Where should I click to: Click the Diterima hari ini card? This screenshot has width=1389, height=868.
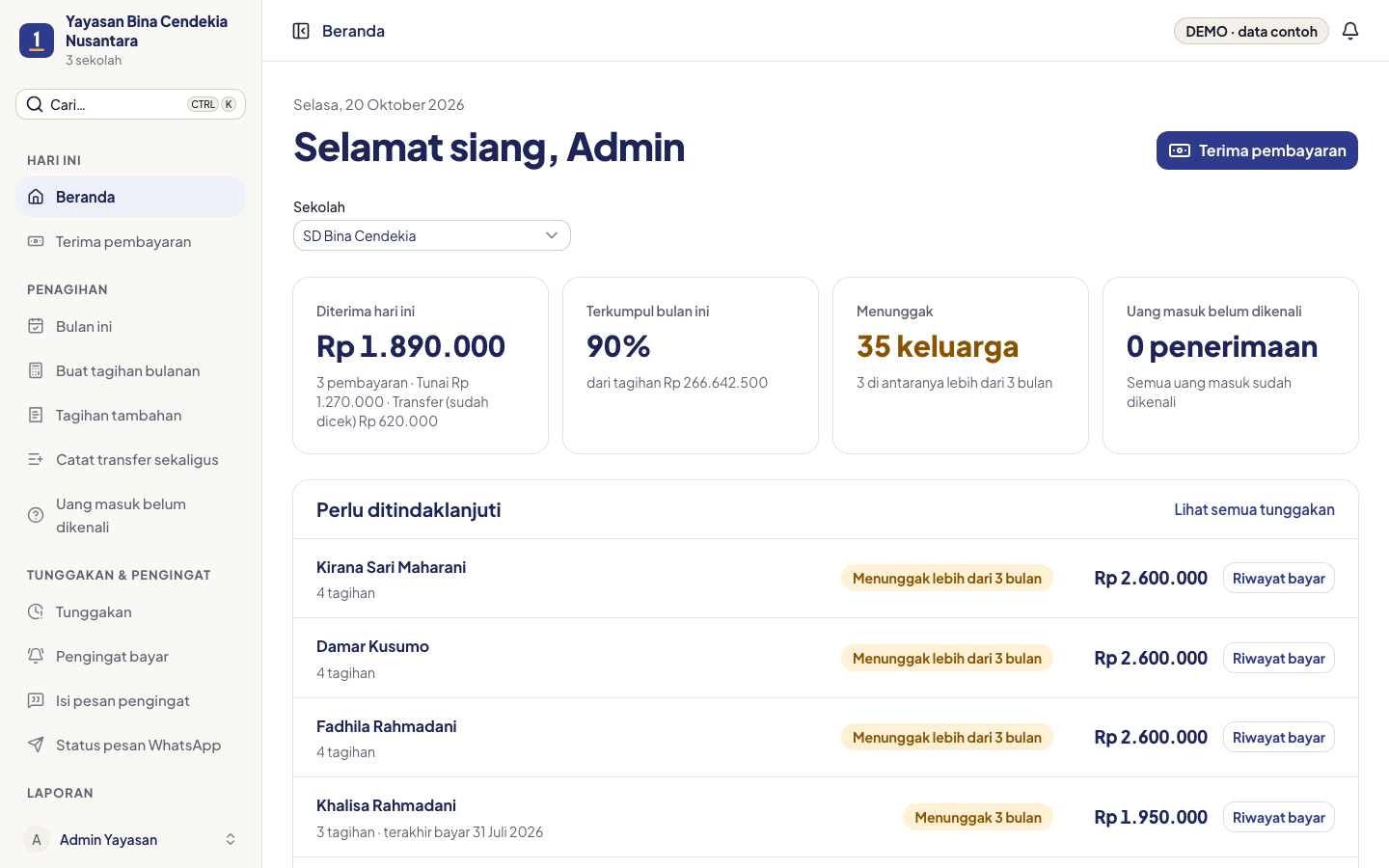tap(421, 366)
